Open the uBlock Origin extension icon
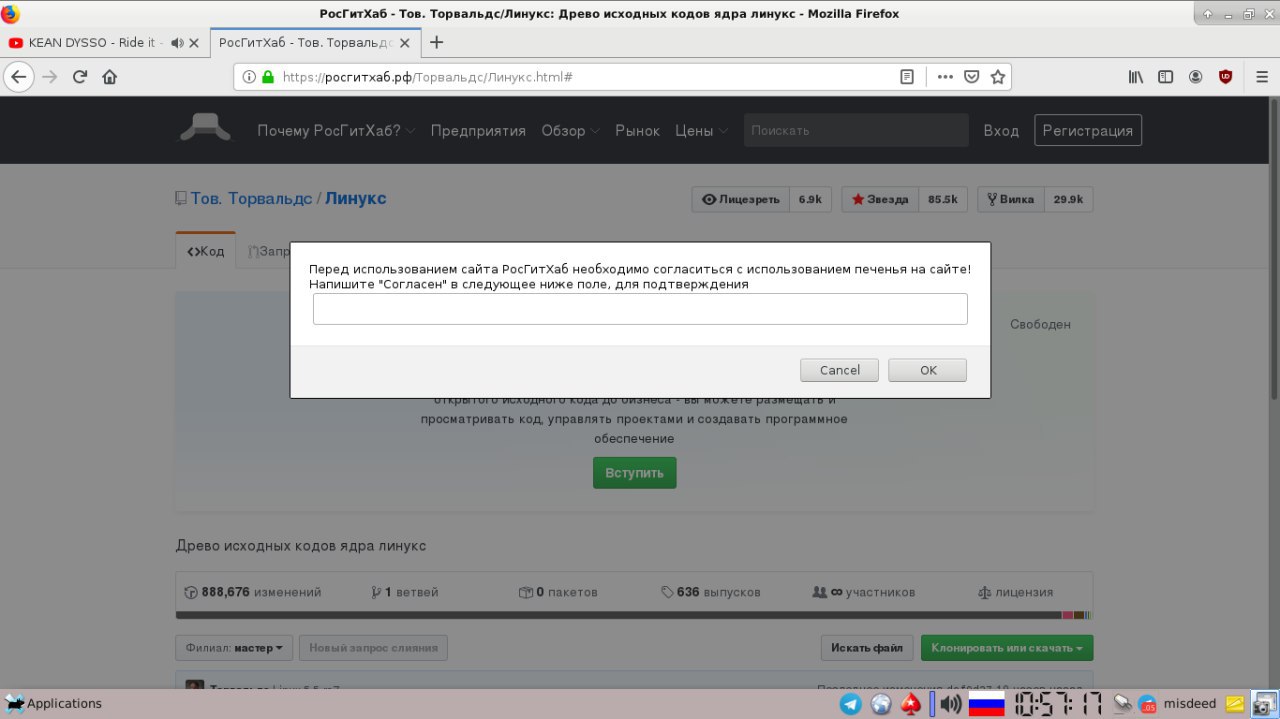Viewport: 1280px width, 719px height. click(1225, 77)
